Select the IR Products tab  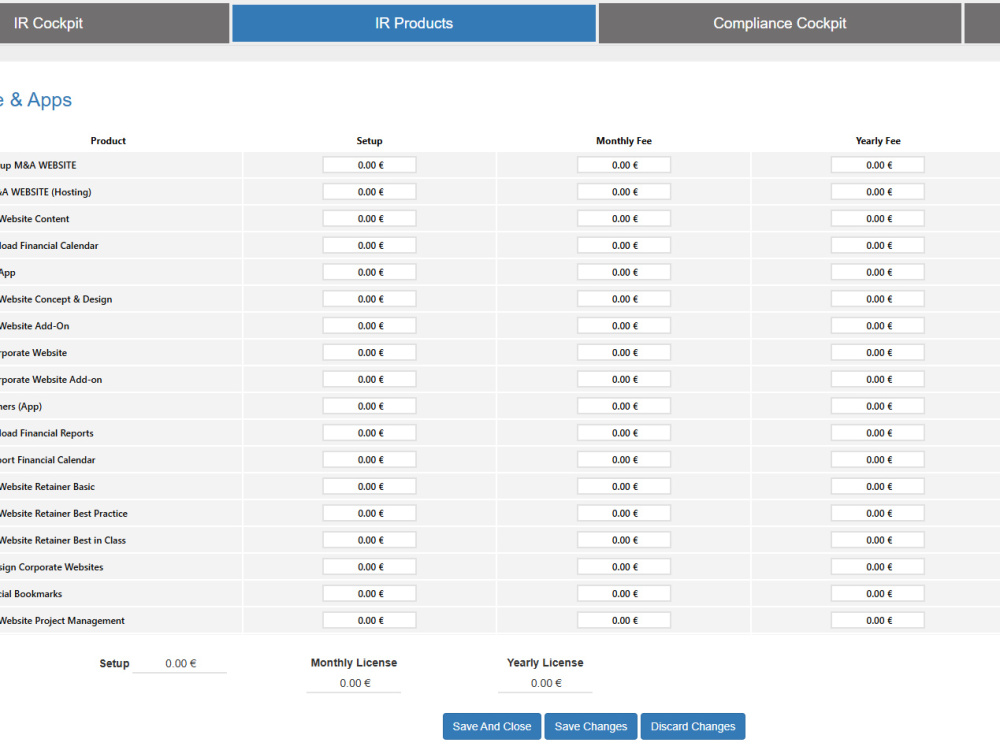(x=414, y=24)
